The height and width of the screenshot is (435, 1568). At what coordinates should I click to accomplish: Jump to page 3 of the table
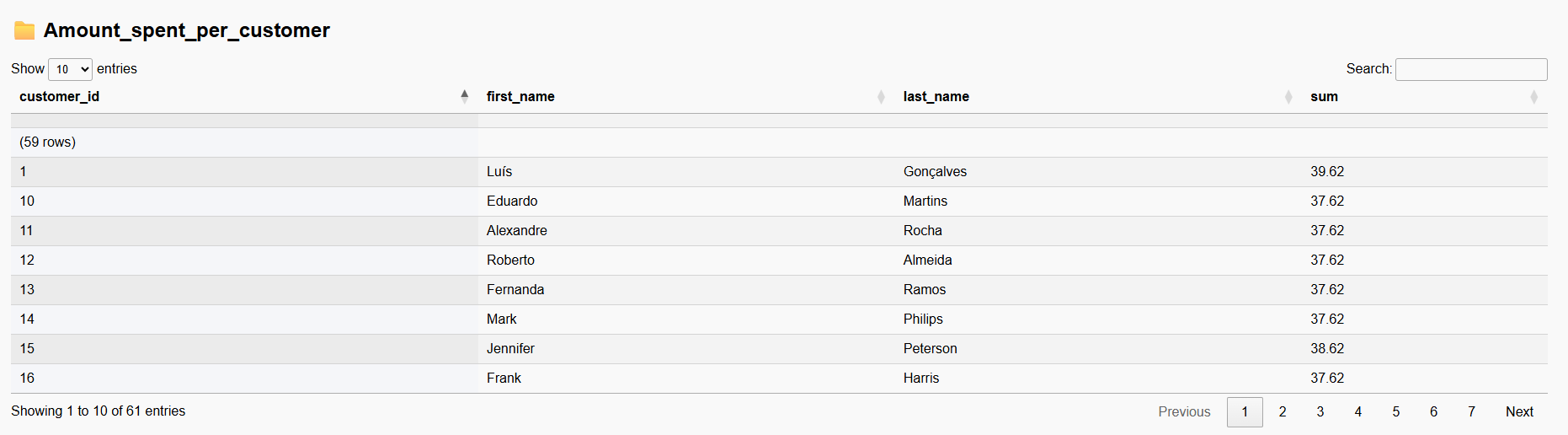[x=1320, y=411]
